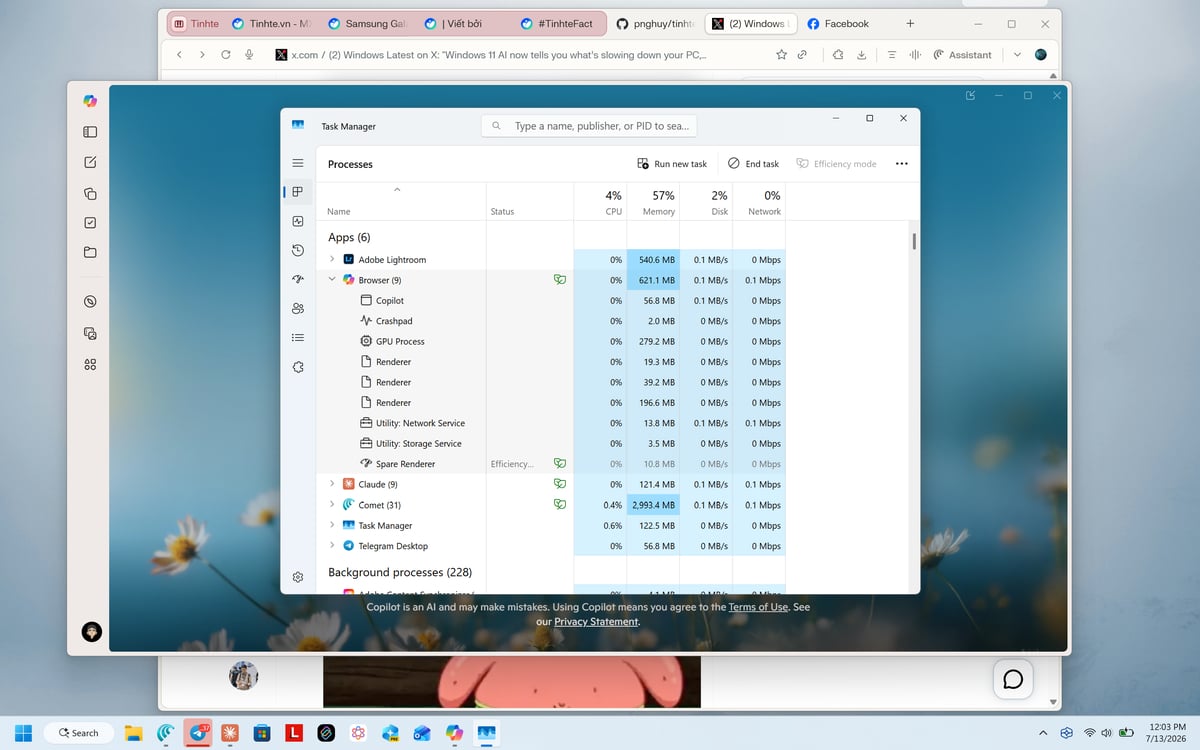
Task: Open Details list icon in Task Manager
Action: (x=298, y=337)
